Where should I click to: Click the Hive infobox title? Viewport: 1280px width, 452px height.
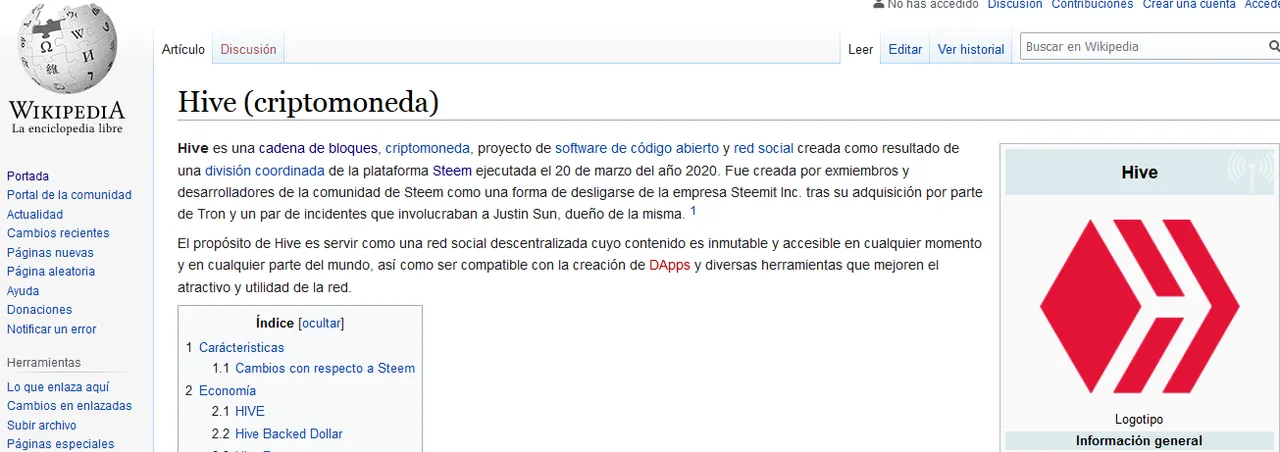1139,172
